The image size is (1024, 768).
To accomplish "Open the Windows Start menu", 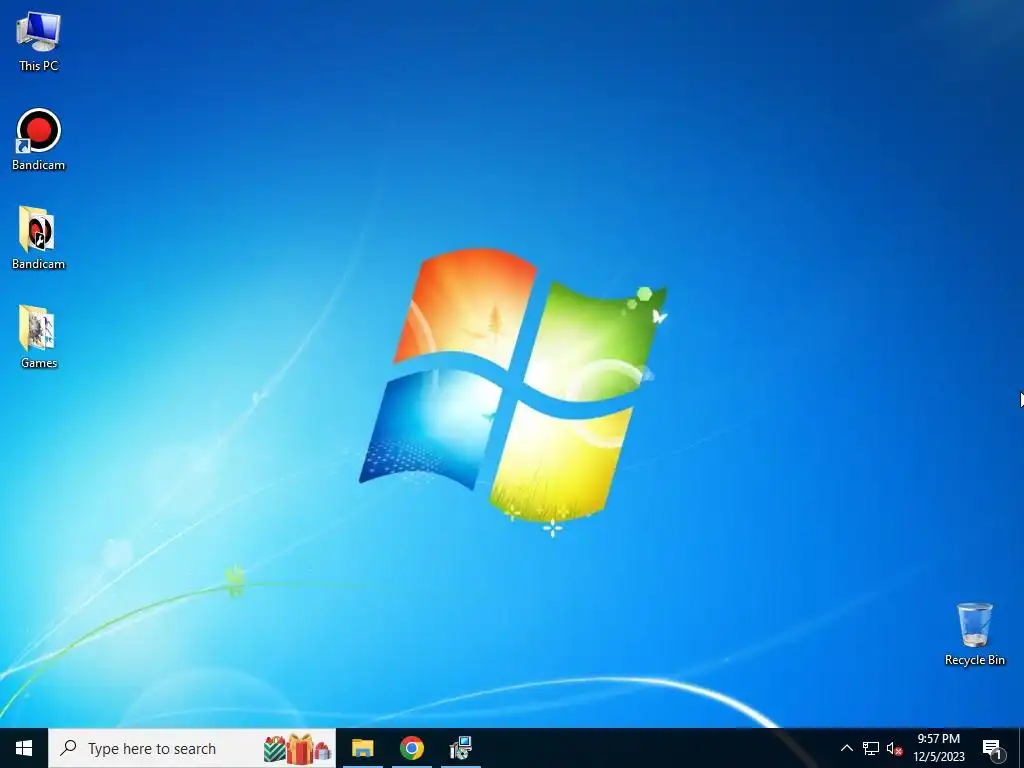I will click(x=24, y=748).
